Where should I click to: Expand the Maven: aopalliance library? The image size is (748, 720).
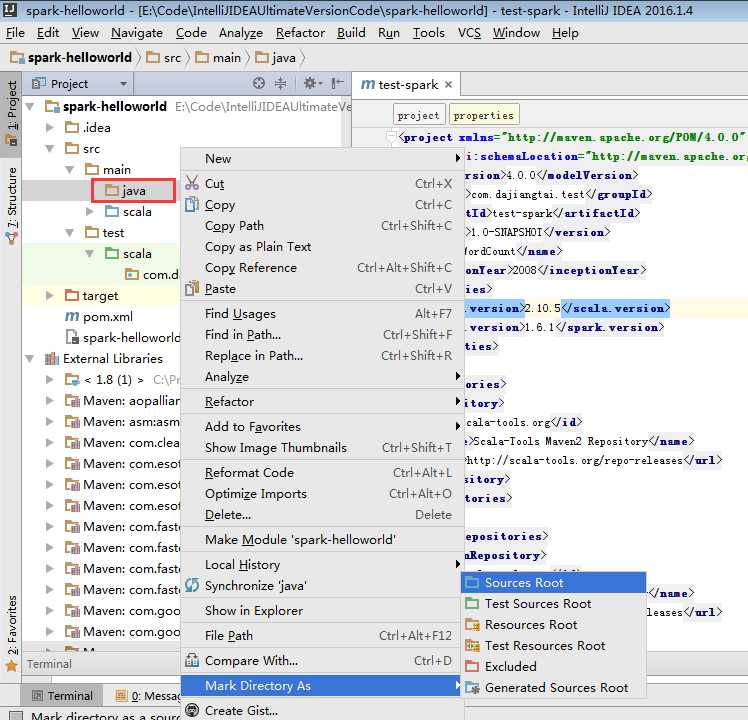click(50, 400)
